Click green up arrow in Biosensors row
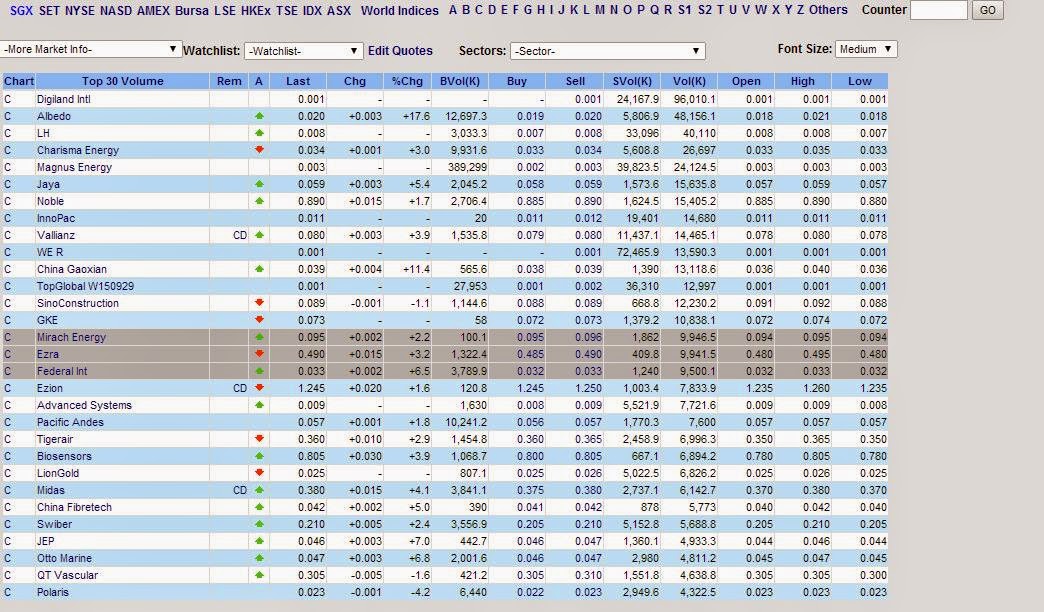The image size is (1044, 612). coord(260,456)
